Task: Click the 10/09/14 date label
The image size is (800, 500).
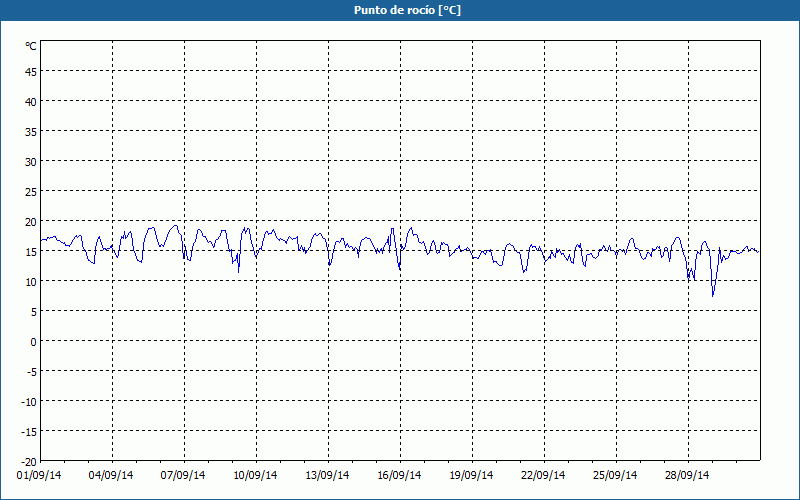Action: [255, 475]
